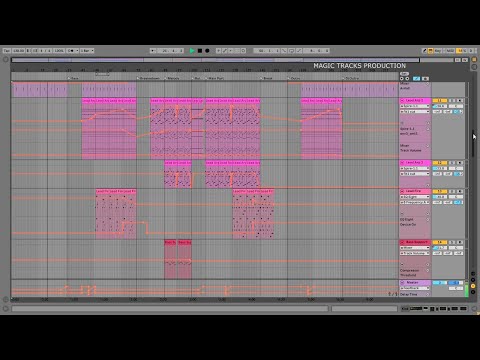Image resolution: width=480 pixels, height=360 pixels.
Task: Toggle Lead Fire yellow track activator
Action: 440,191
